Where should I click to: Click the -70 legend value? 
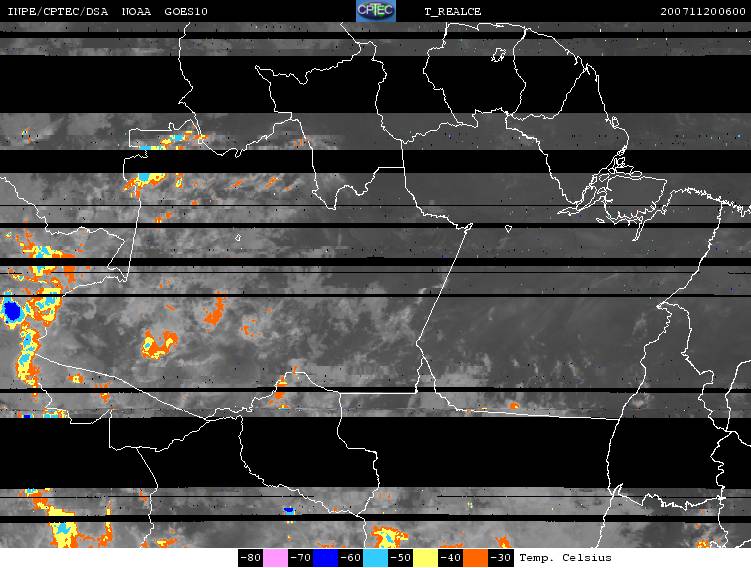click(300, 558)
